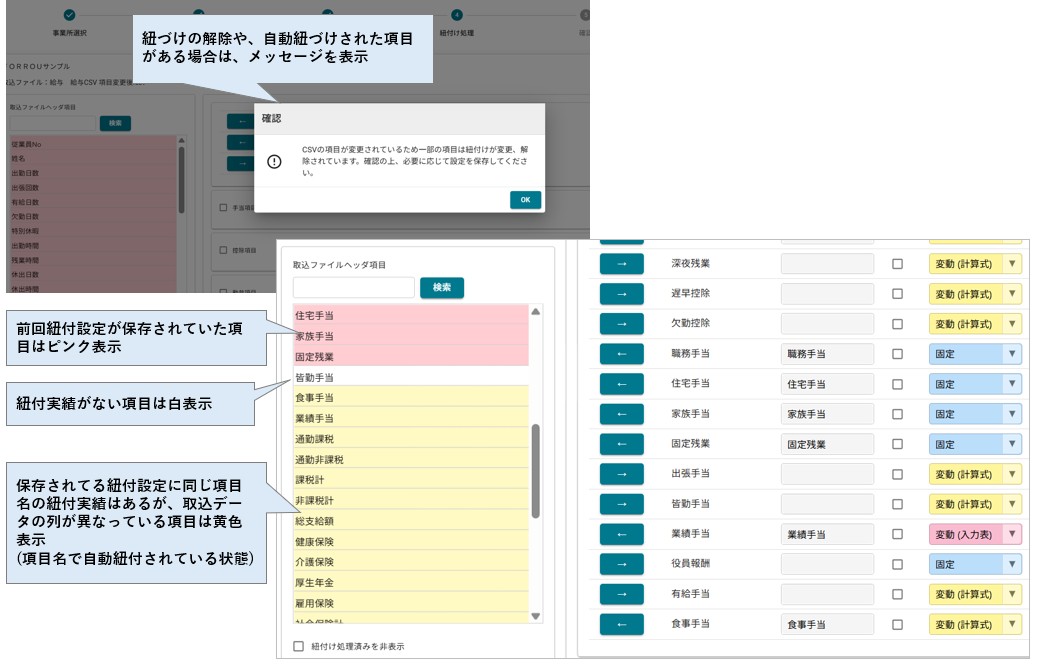Select 健康保険 in header list
Image resolution: width=1037 pixels, height=664 pixels.
[x=411, y=542]
